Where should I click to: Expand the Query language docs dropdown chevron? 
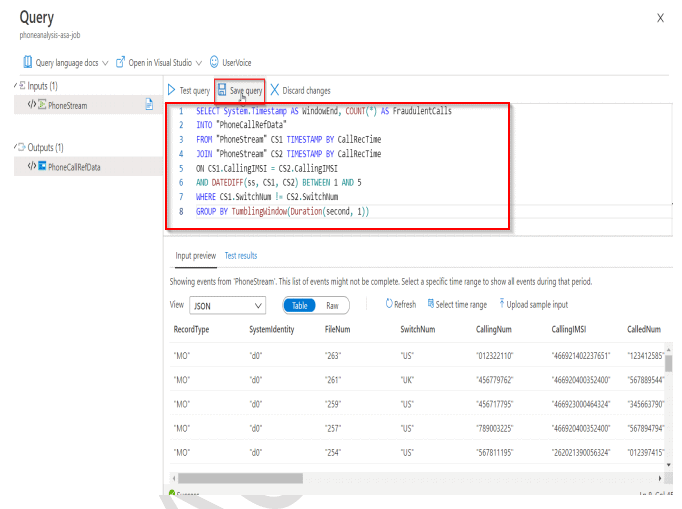tap(105, 63)
